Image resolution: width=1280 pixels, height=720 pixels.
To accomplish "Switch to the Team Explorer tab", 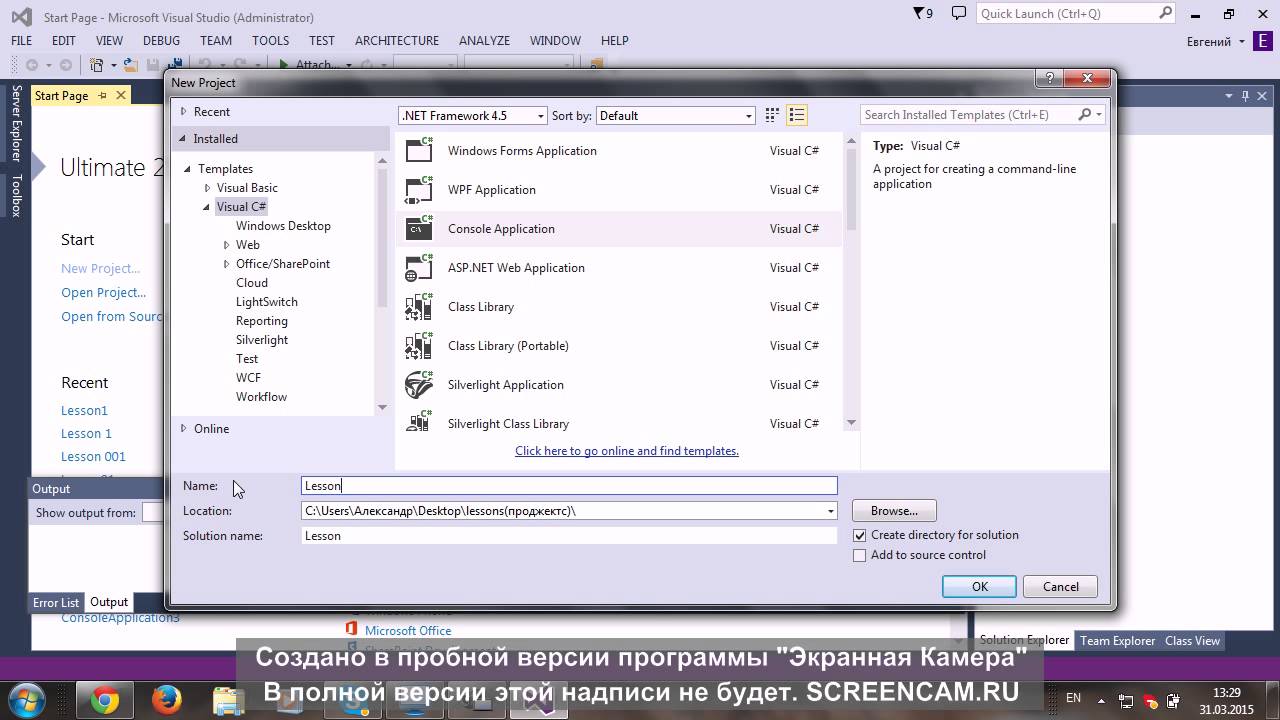I will point(1117,641).
